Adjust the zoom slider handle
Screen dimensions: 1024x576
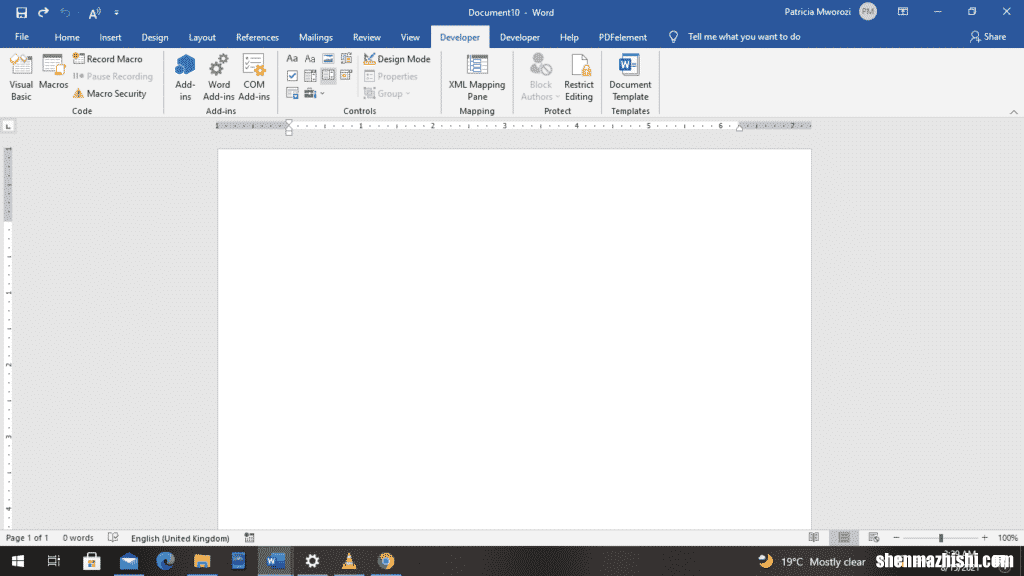point(941,537)
